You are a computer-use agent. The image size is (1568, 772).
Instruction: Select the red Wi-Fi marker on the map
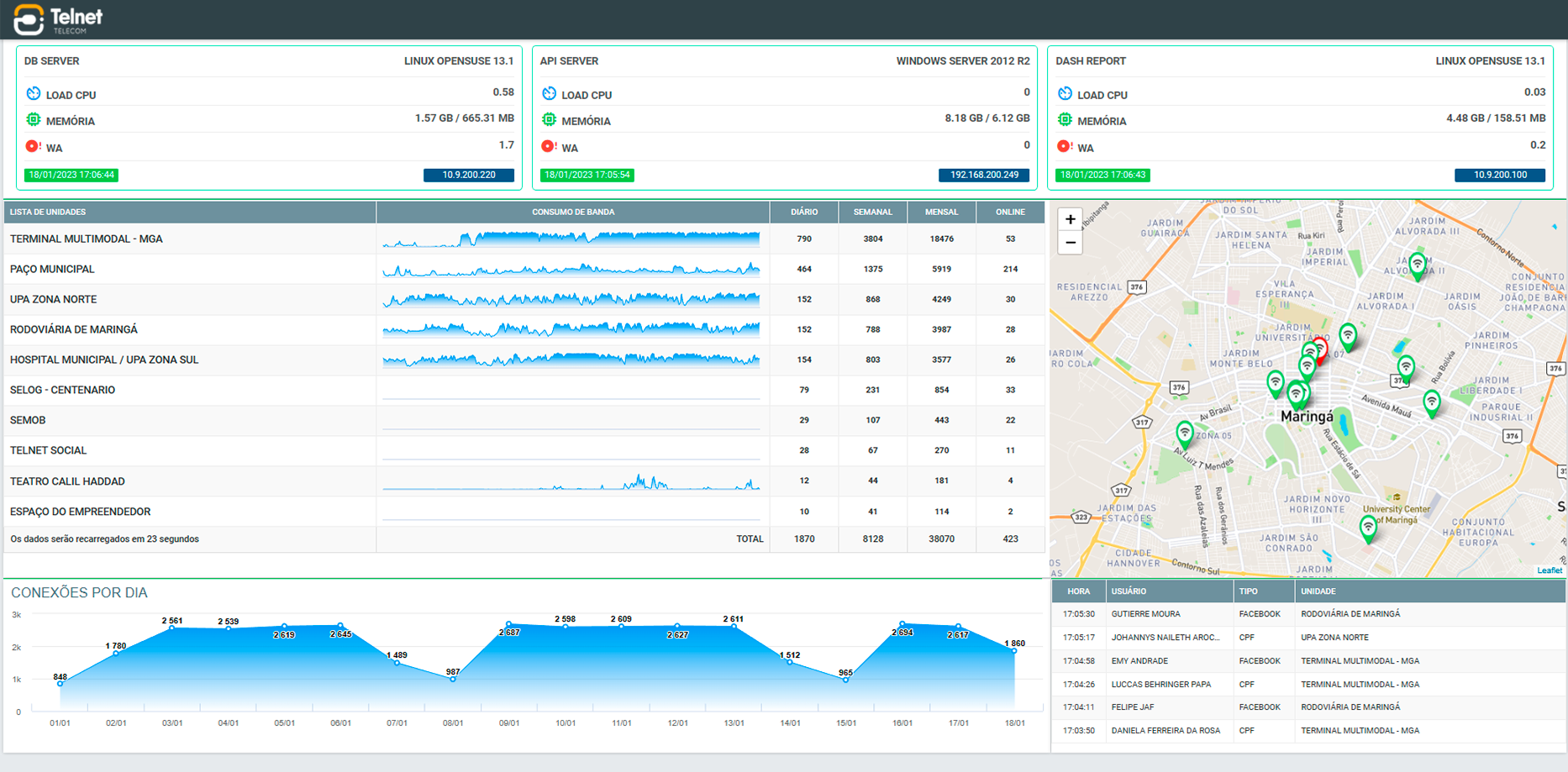[x=1321, y=349]
